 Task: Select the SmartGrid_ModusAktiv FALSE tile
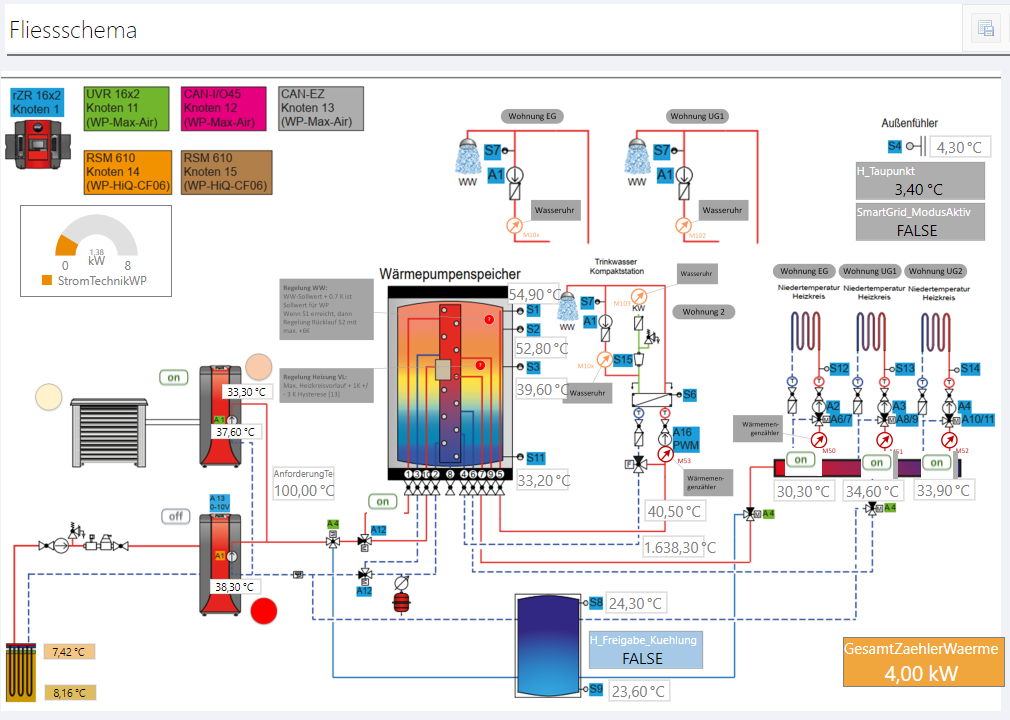coord(920,222)
